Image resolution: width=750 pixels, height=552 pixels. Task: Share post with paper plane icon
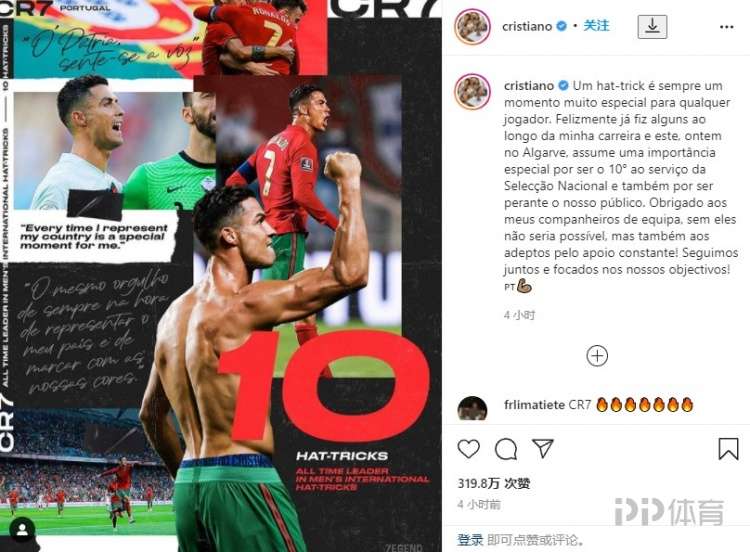pos(543,448)
